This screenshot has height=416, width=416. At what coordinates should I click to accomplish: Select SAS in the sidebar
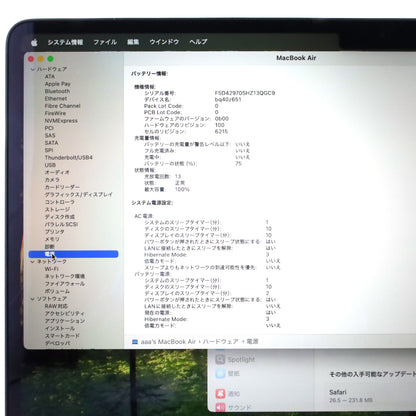click(50, 135)
